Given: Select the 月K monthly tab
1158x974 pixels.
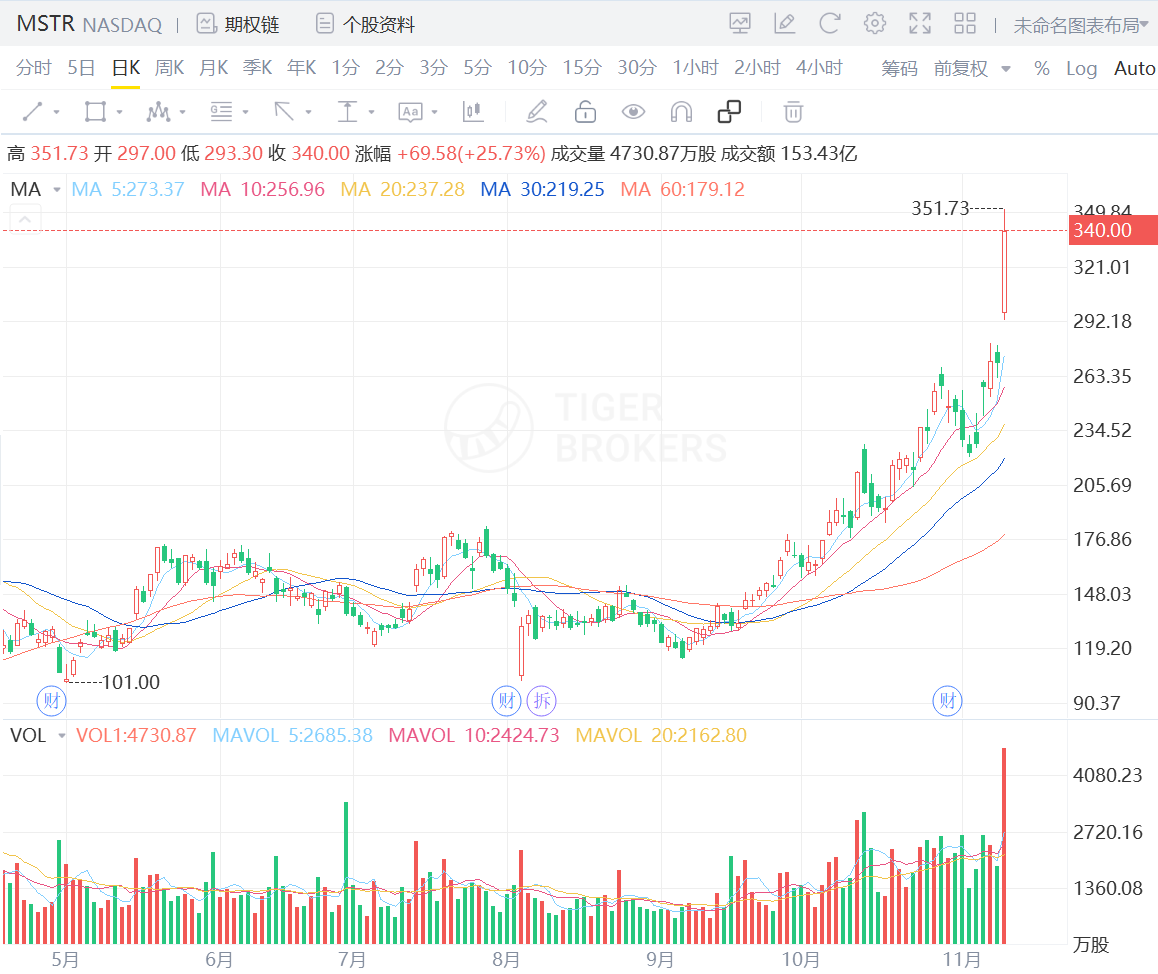Looking at the screenshot, I should [x=213, y=68].
